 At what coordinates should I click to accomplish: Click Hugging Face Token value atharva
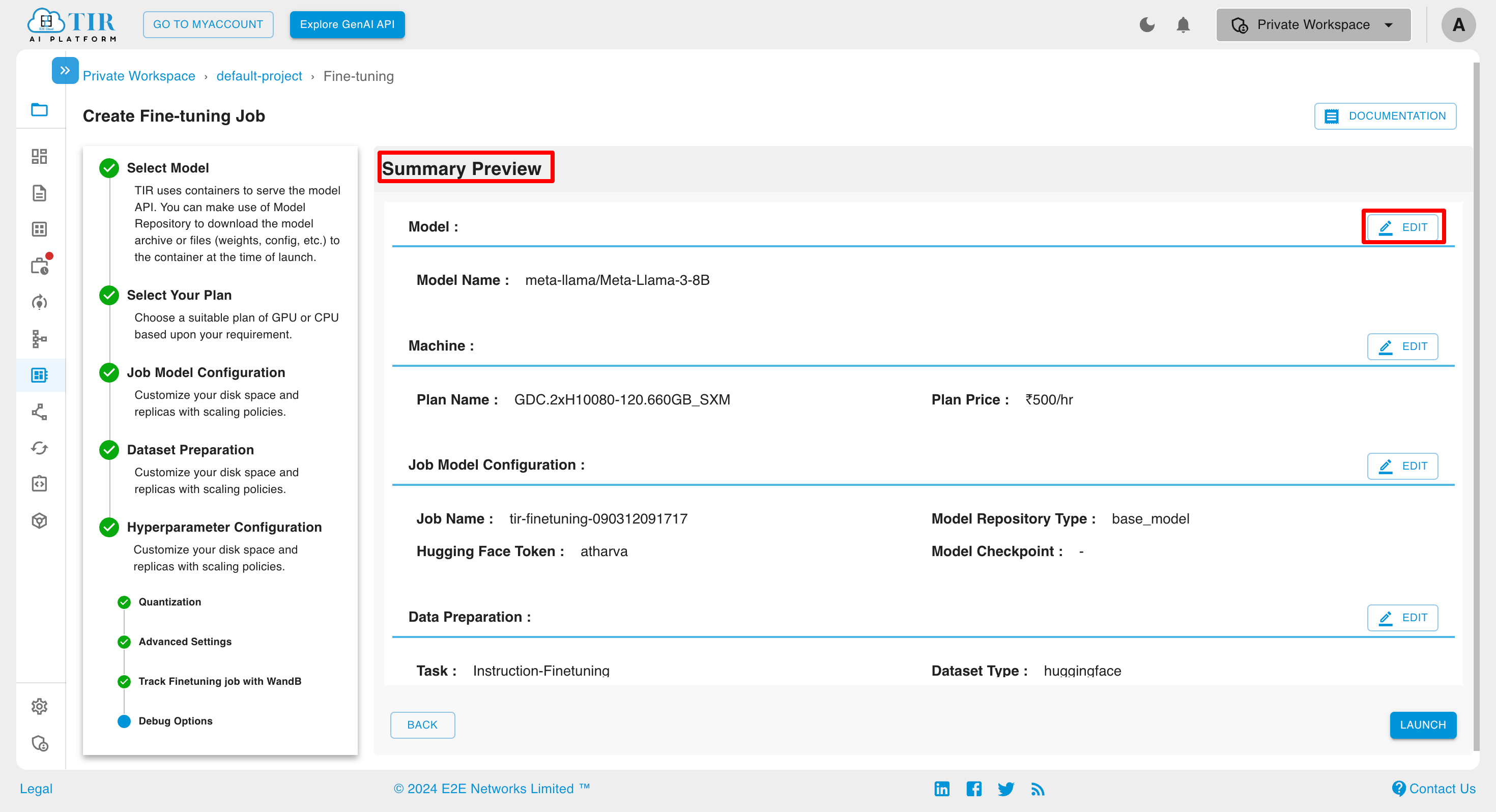604,551
